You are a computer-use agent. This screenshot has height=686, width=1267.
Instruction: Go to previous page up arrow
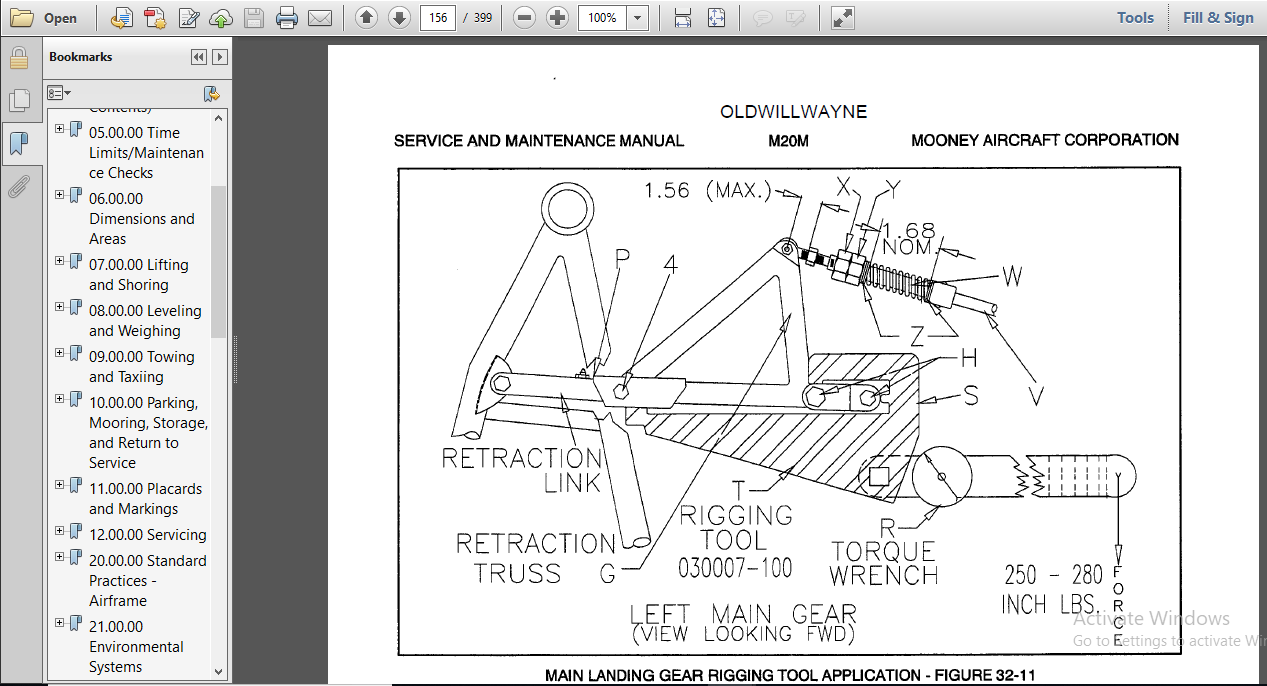click(x=367, y=18)
